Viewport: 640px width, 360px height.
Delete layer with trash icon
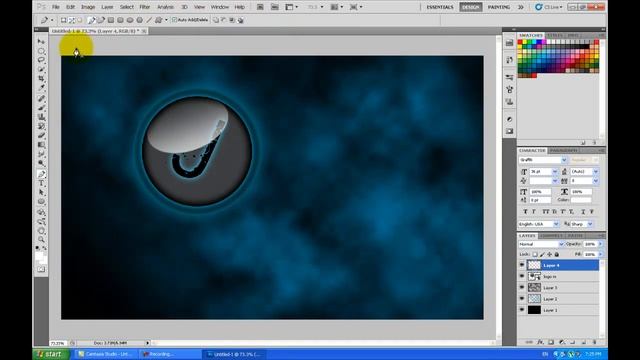594,342
